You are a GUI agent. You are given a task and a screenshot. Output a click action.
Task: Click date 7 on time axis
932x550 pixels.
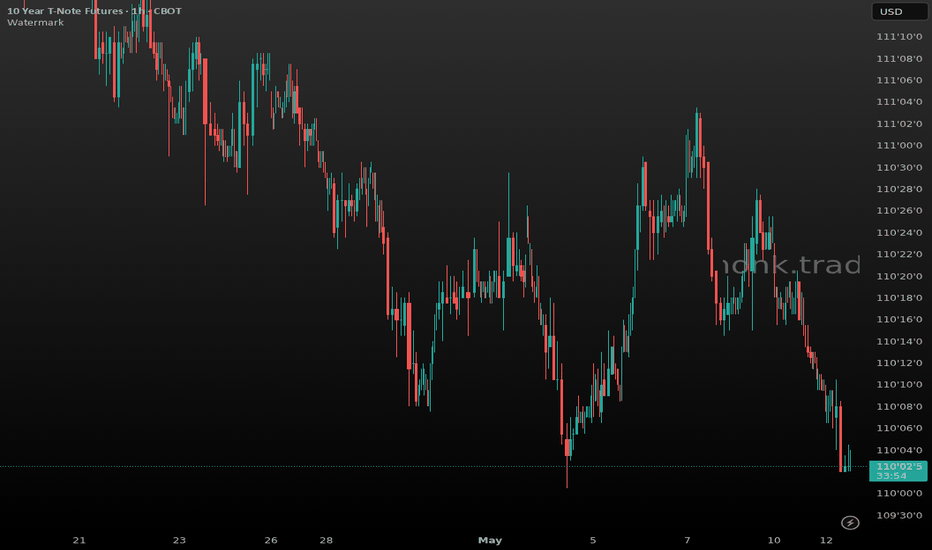(x=687, y=540)
